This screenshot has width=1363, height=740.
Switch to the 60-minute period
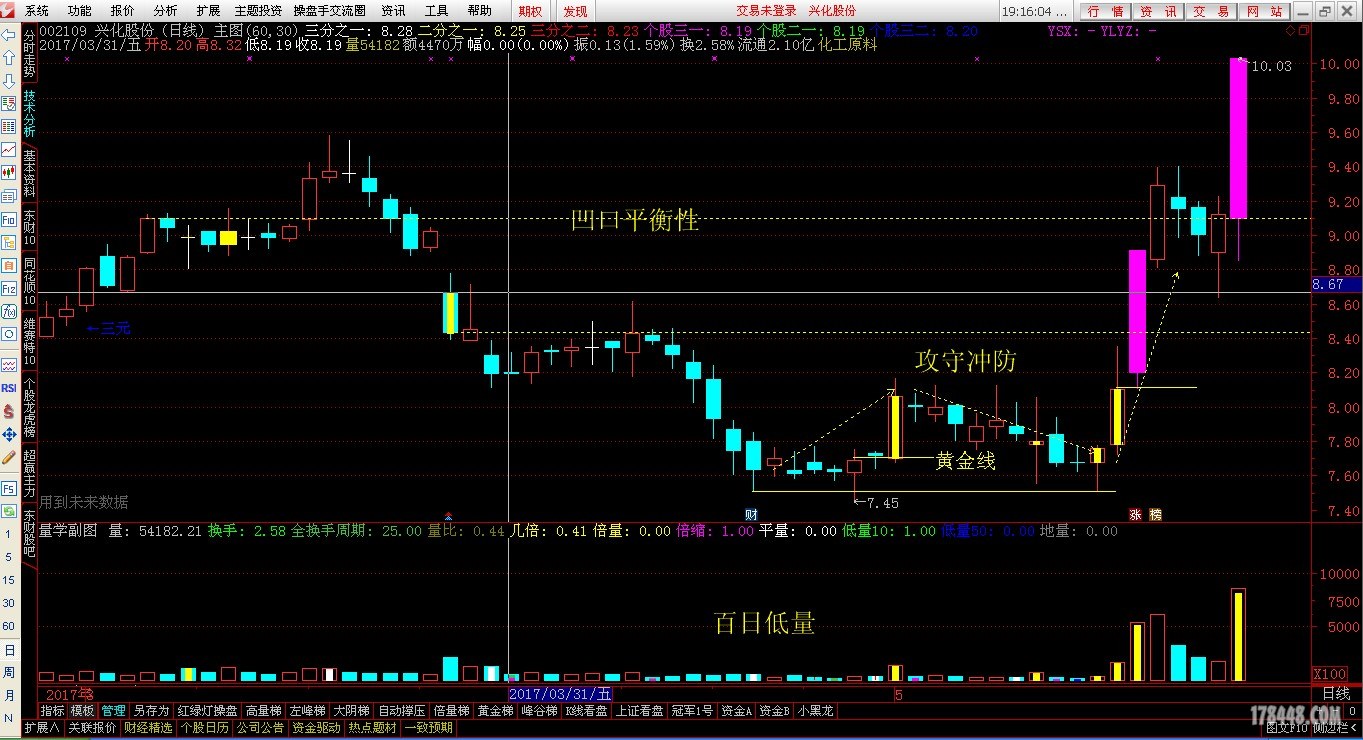click(x=8, y=627)
